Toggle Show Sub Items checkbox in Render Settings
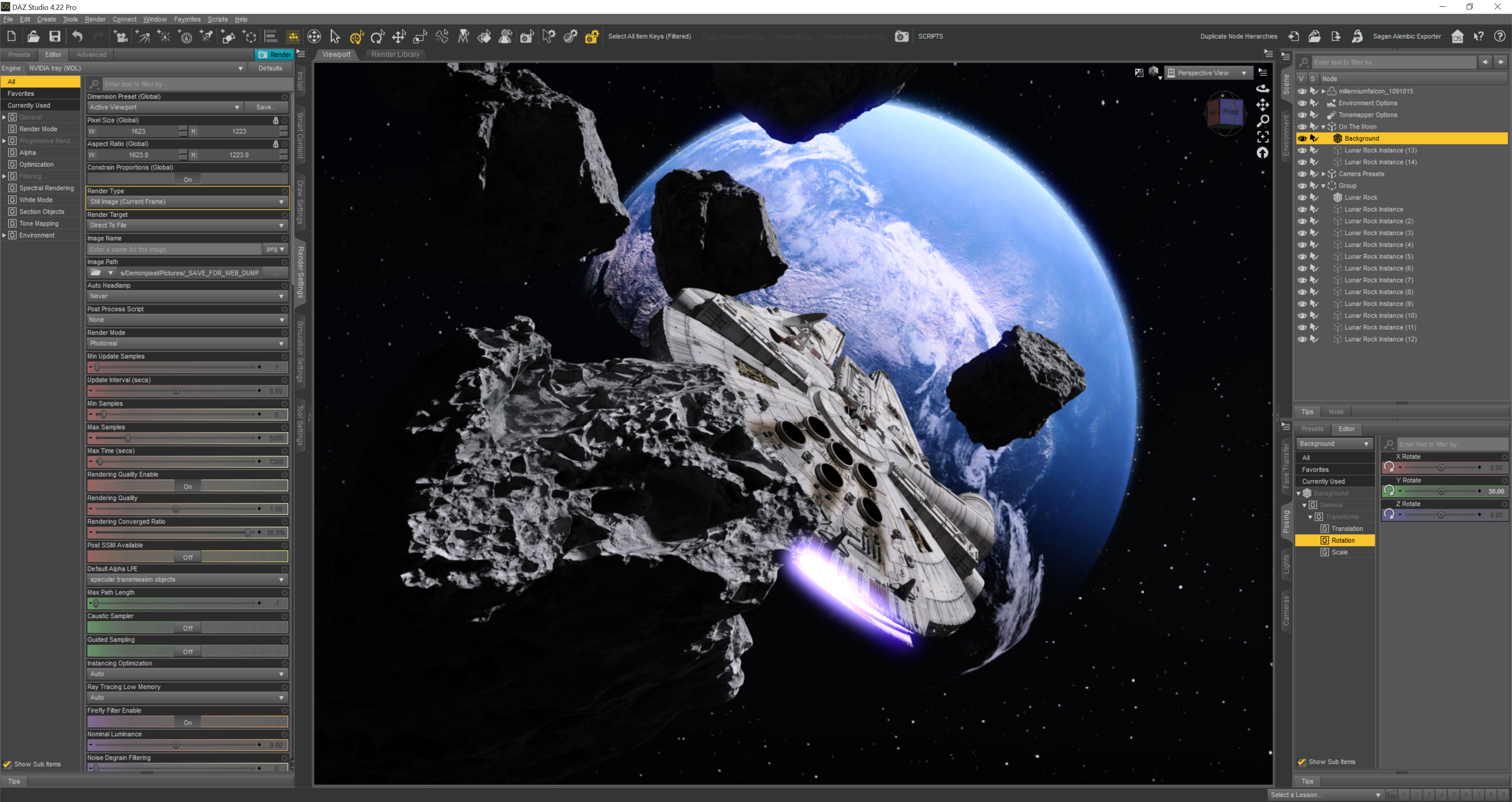 tap(7, 764)
